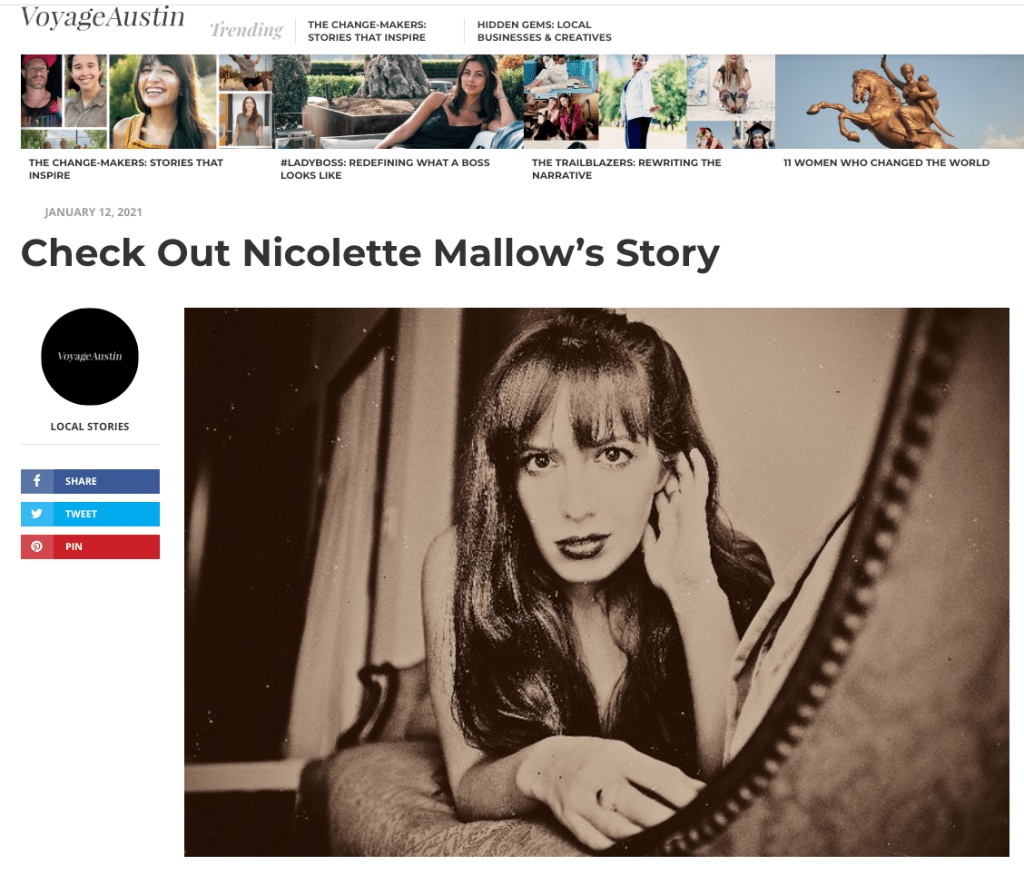Open Change-Makers thumbnail collage image
Viewport: 1024px width, 885px height.
tap(146, 101)
